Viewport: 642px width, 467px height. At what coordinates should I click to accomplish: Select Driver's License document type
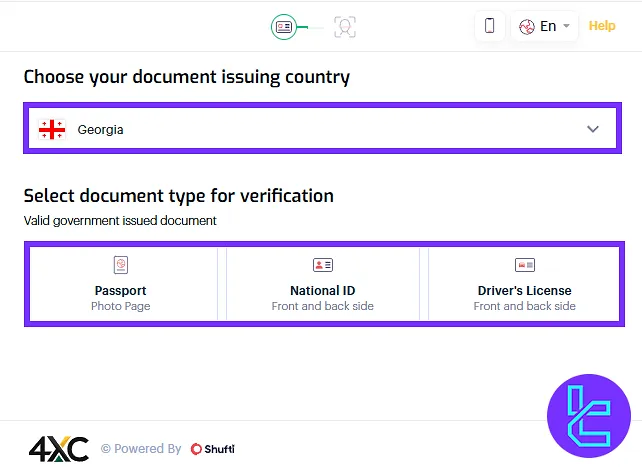(x=524, y=284)
